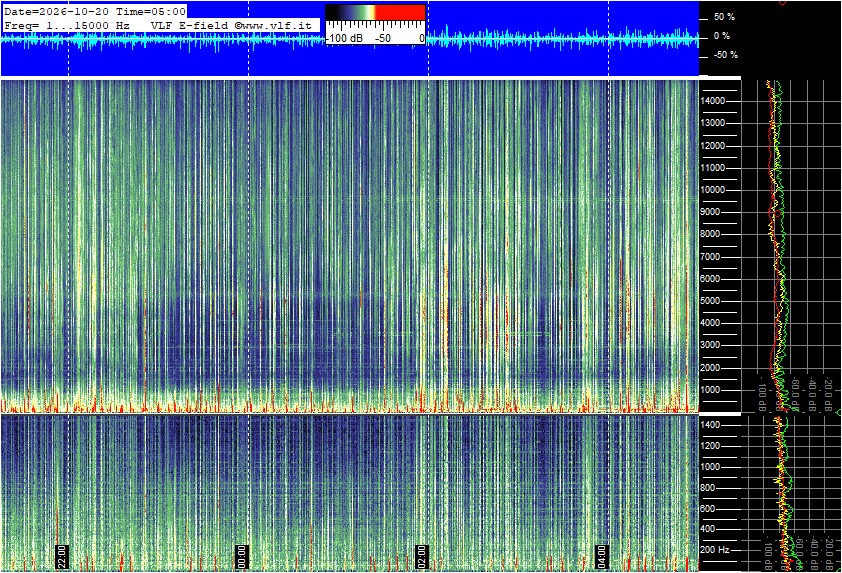Click the cyan waveform trace in top panel
The image size is (842, 573).
click(349, 39)
